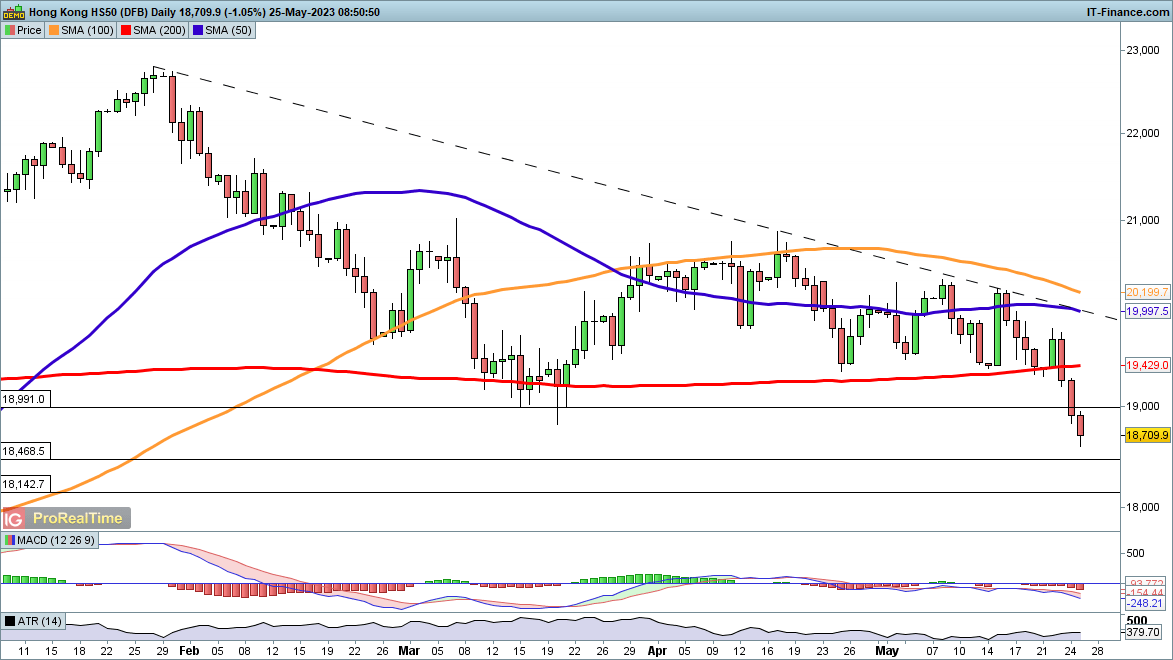The image size is (1173, 660).
Task: Click the MACD value tag -248.21
Action: [1145, 603]
